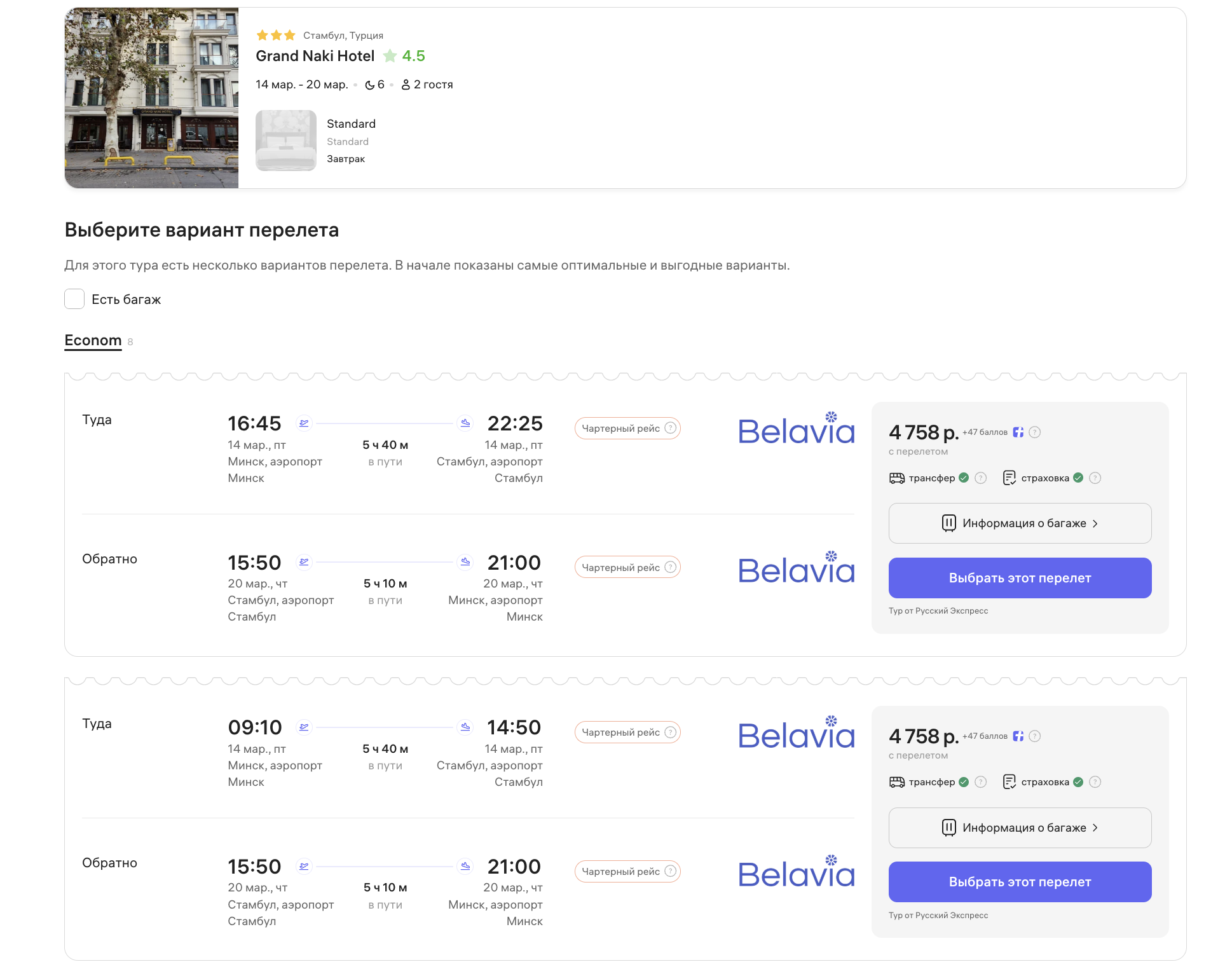The image size is (1232, 969).
Task: Open Grand Naki Hotel title link
Action: tap(315, 56)
